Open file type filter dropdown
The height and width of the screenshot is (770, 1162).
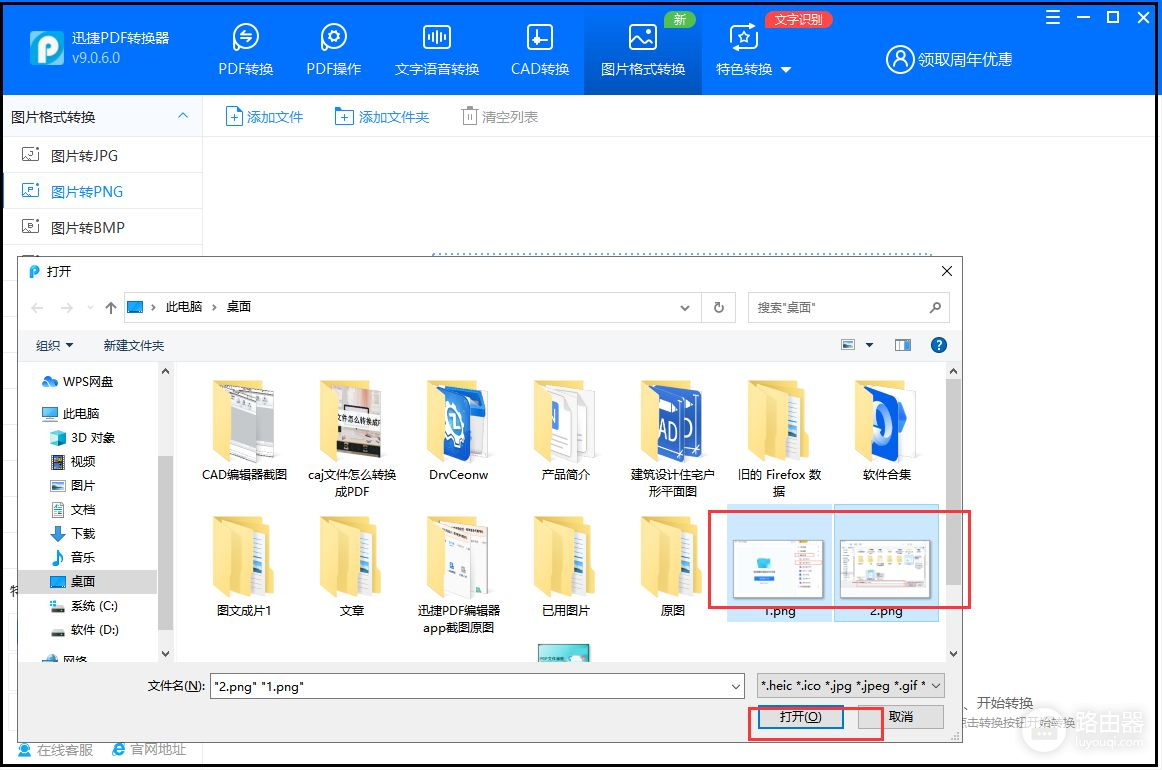tap(851, 686)
